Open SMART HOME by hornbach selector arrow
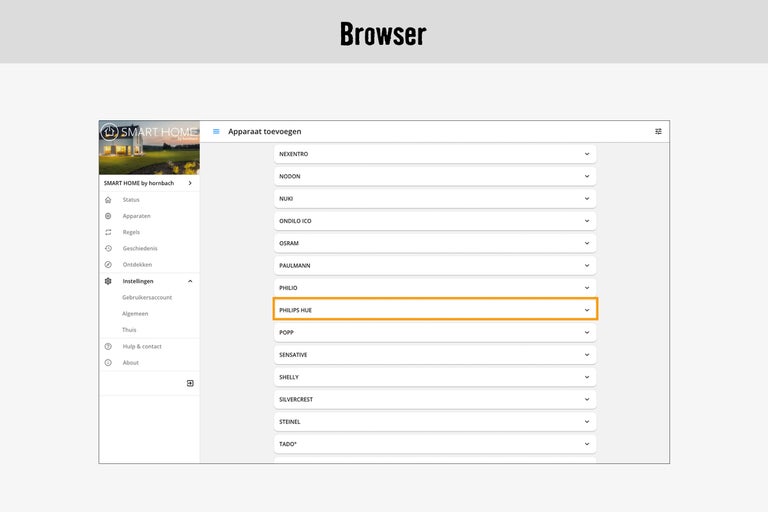This screenshot has width=768, height=512. click(x=190, y=183)
